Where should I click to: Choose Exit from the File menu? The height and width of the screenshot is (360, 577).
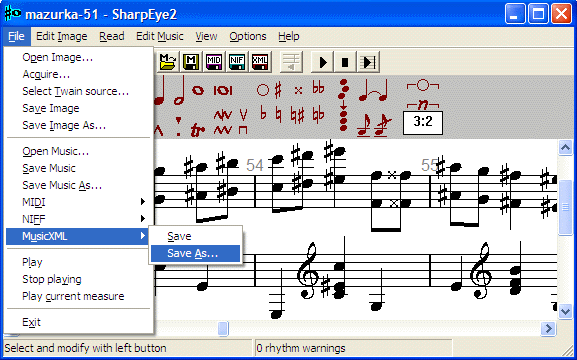click(x=78, y=322)
